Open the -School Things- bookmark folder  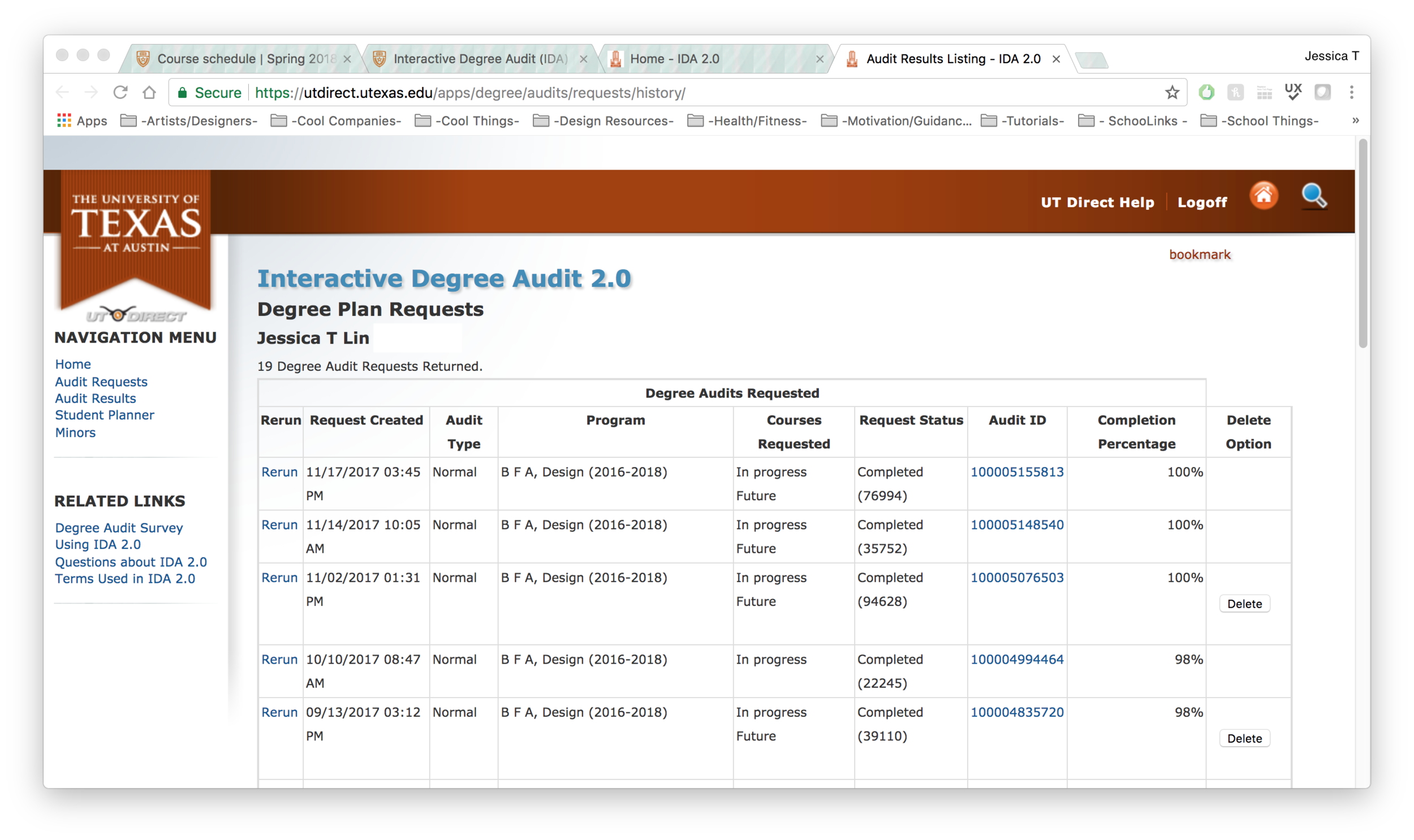coord(1260,120)
